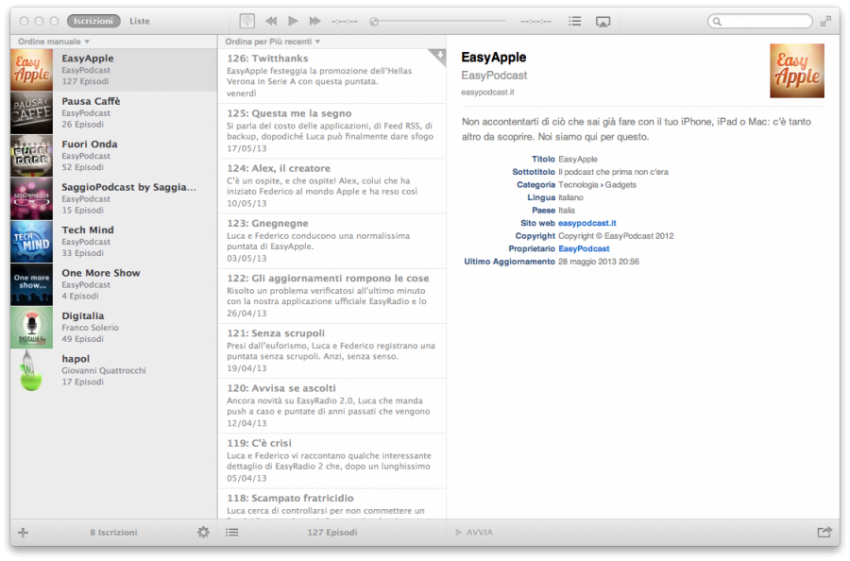Click the EasyApple artwork thumbnail in sidebar
The width and height of the screenshot is (850, 561).
31,69
